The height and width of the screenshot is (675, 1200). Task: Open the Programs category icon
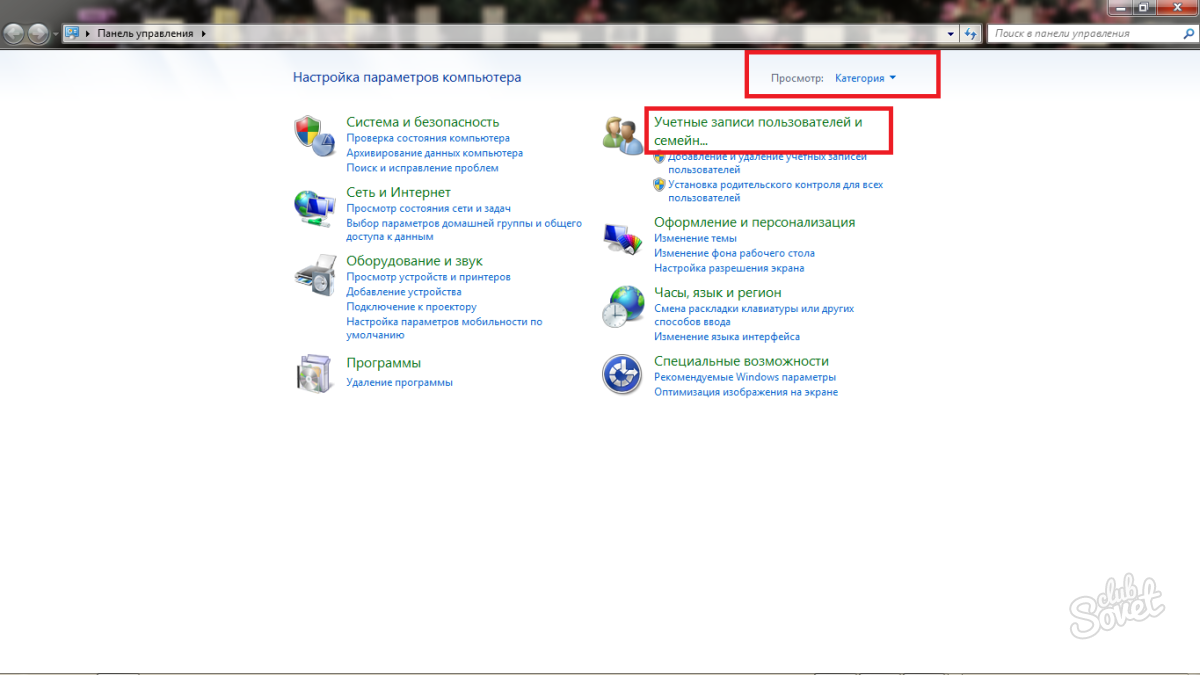(x=313, y=373)
